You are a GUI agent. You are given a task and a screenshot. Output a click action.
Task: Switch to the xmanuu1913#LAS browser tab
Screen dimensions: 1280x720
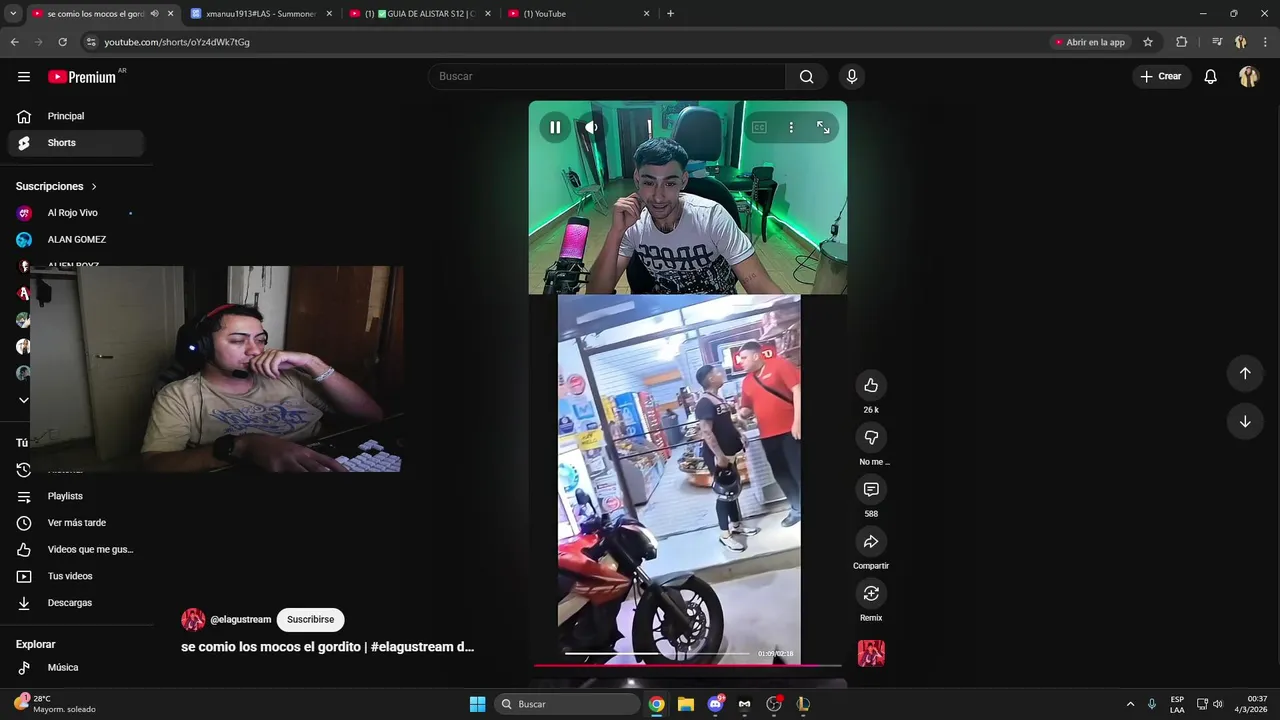[260, 14]
